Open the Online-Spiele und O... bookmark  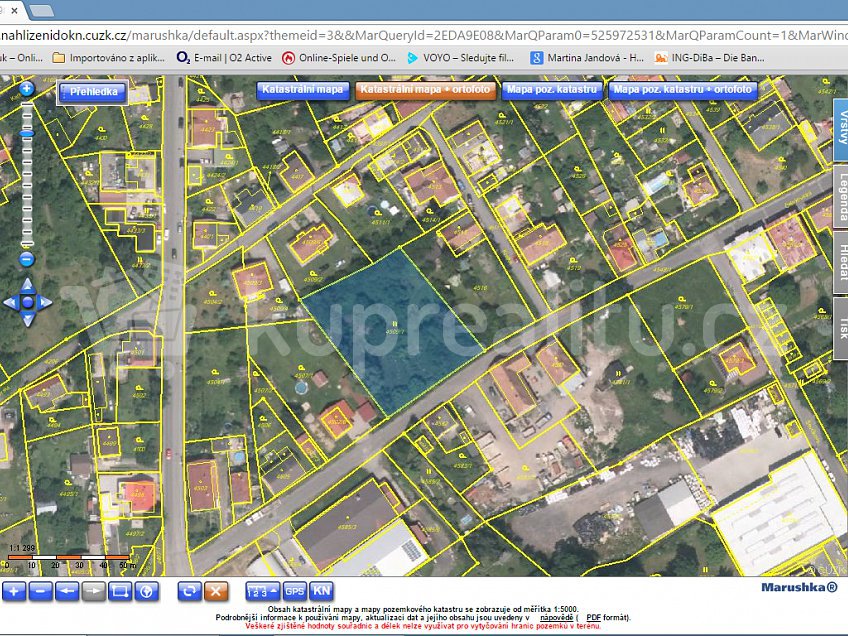[x=339, y=57]
